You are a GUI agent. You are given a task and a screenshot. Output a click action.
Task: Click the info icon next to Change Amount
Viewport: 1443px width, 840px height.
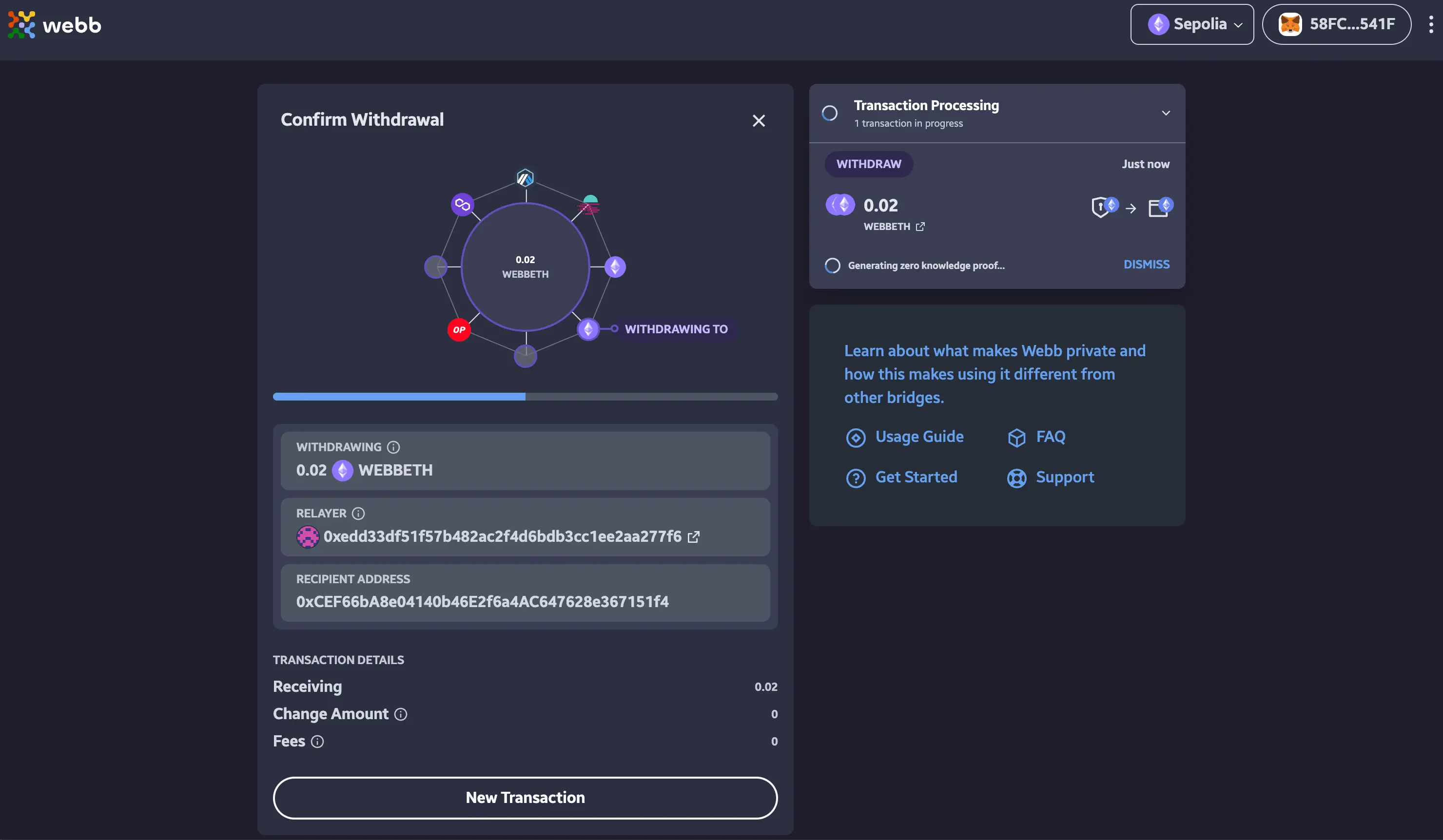[x=400, y=713]
